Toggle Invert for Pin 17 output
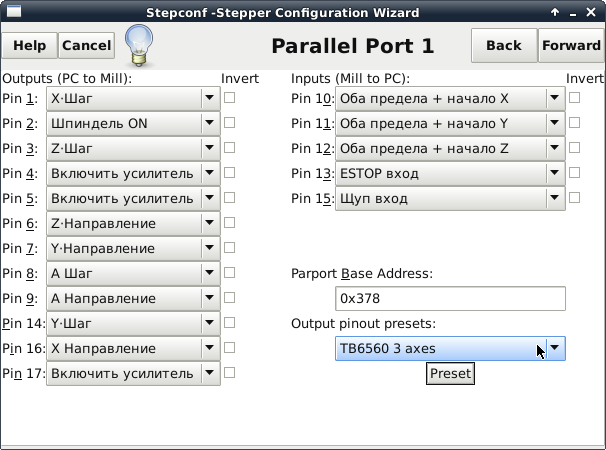This screenshot has width=606, height=450. point(230,373)
